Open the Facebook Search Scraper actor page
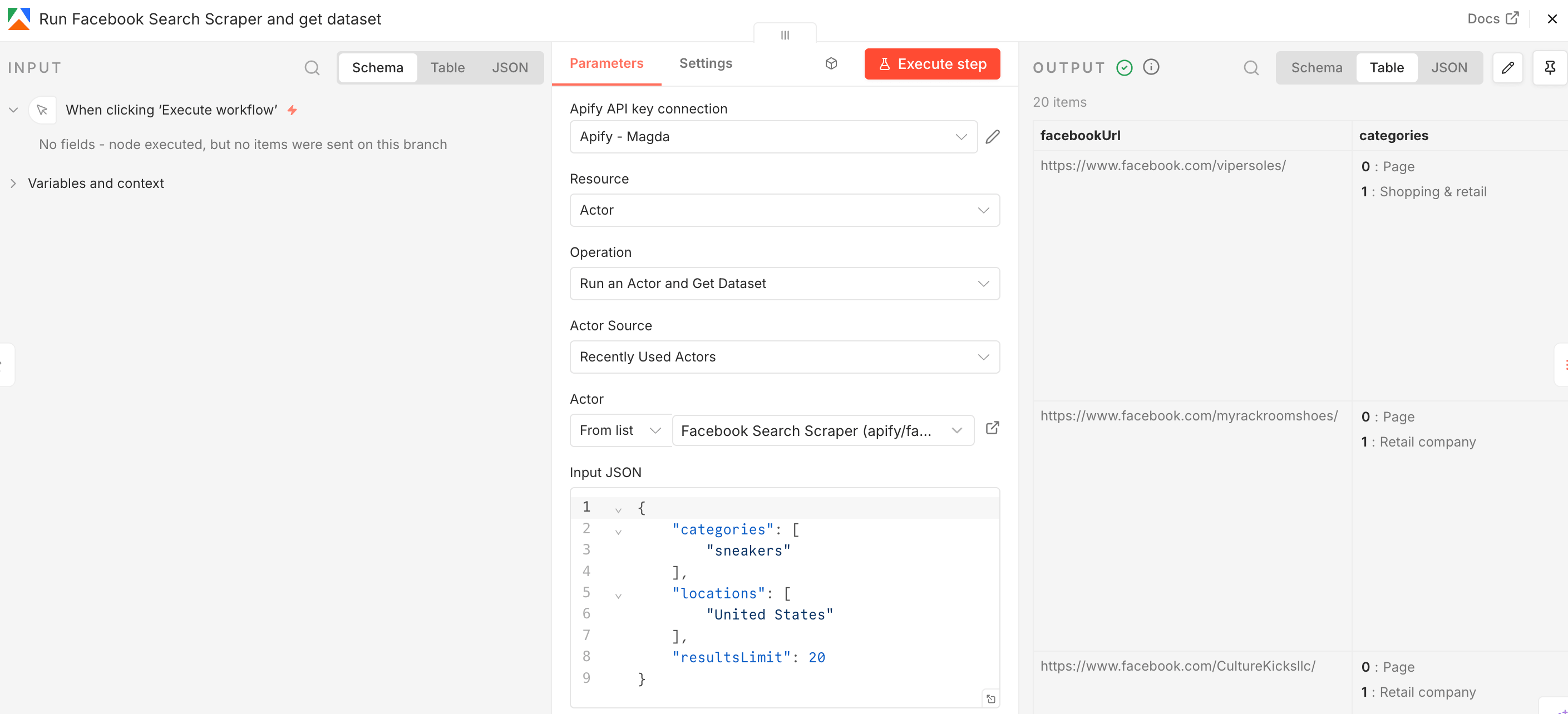This screenshot has height=714, width=1568. point(992,428)
